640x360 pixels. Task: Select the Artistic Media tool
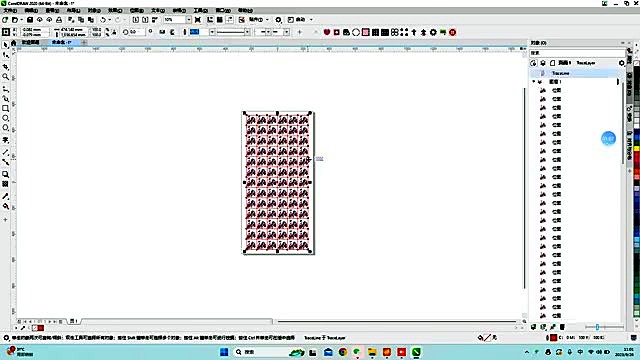[x=5, y=98]
